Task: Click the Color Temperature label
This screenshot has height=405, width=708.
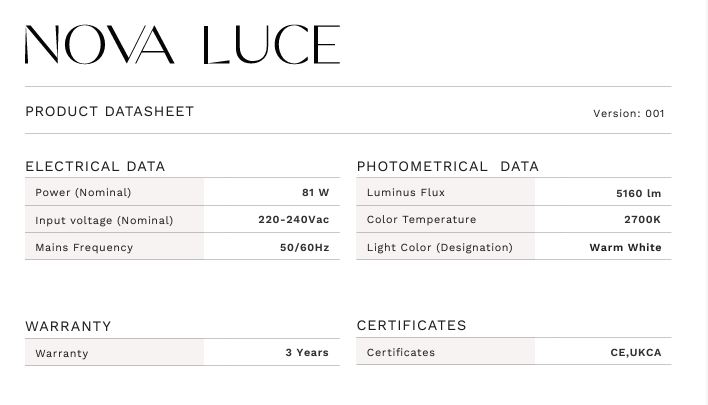Action: point(421,220)
